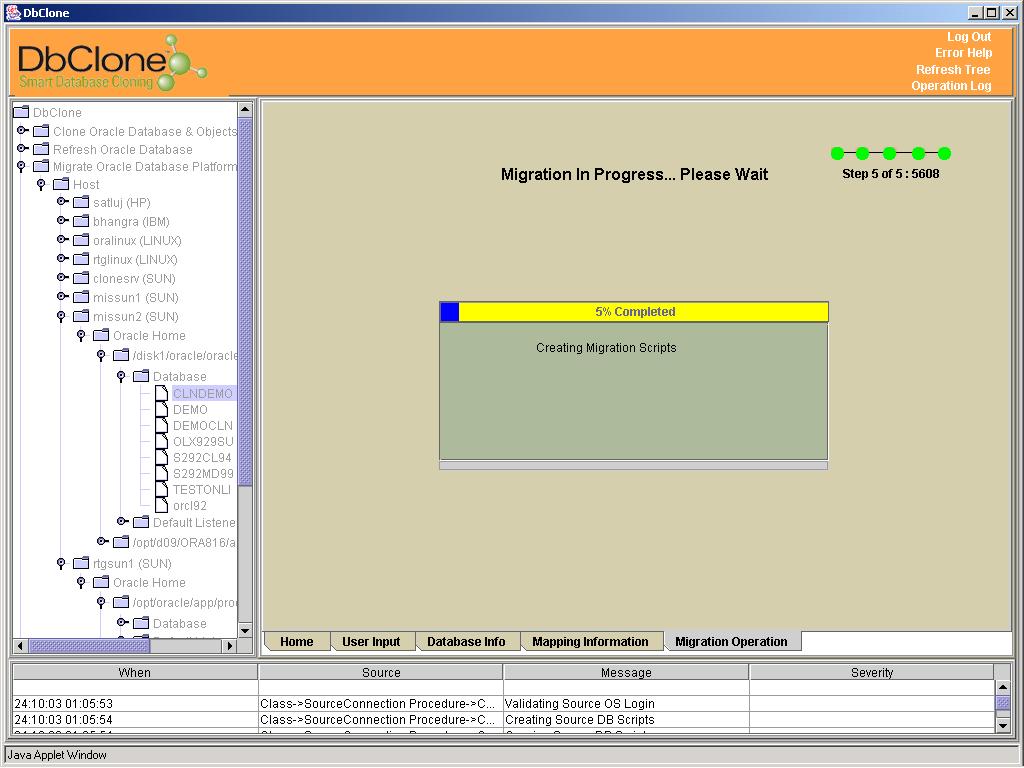Click the DbClone root folder icon
Screen dimensions: 1024x768
(x=22, y=112)
